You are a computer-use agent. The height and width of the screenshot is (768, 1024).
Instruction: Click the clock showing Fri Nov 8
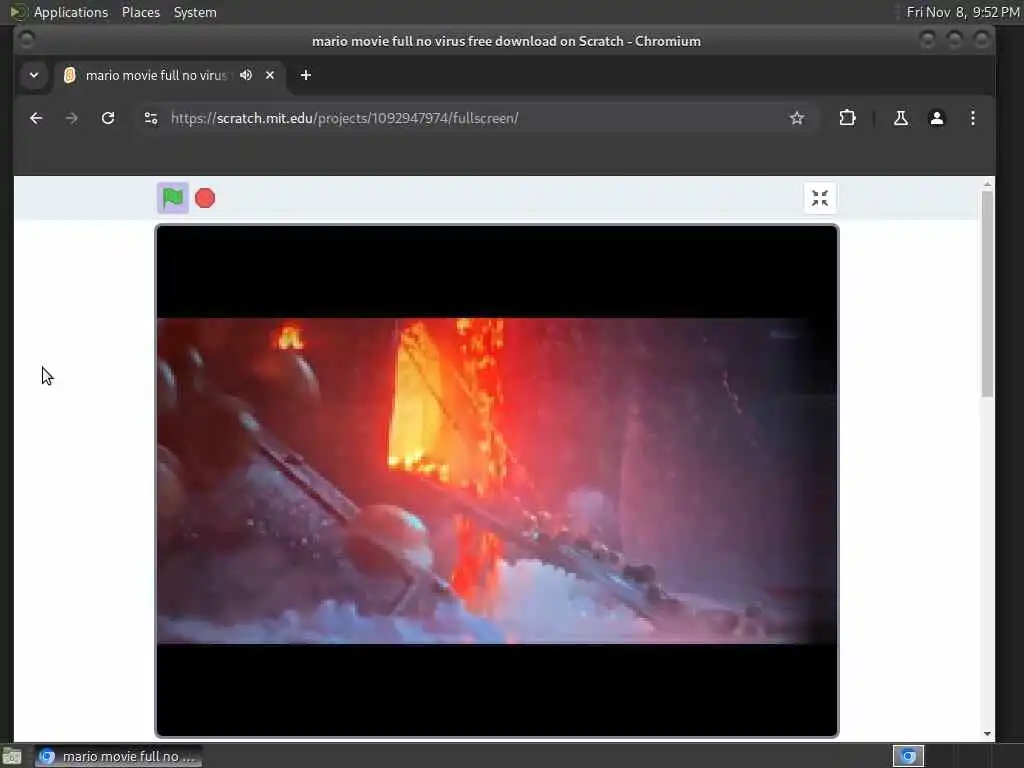tap(963, 12)
